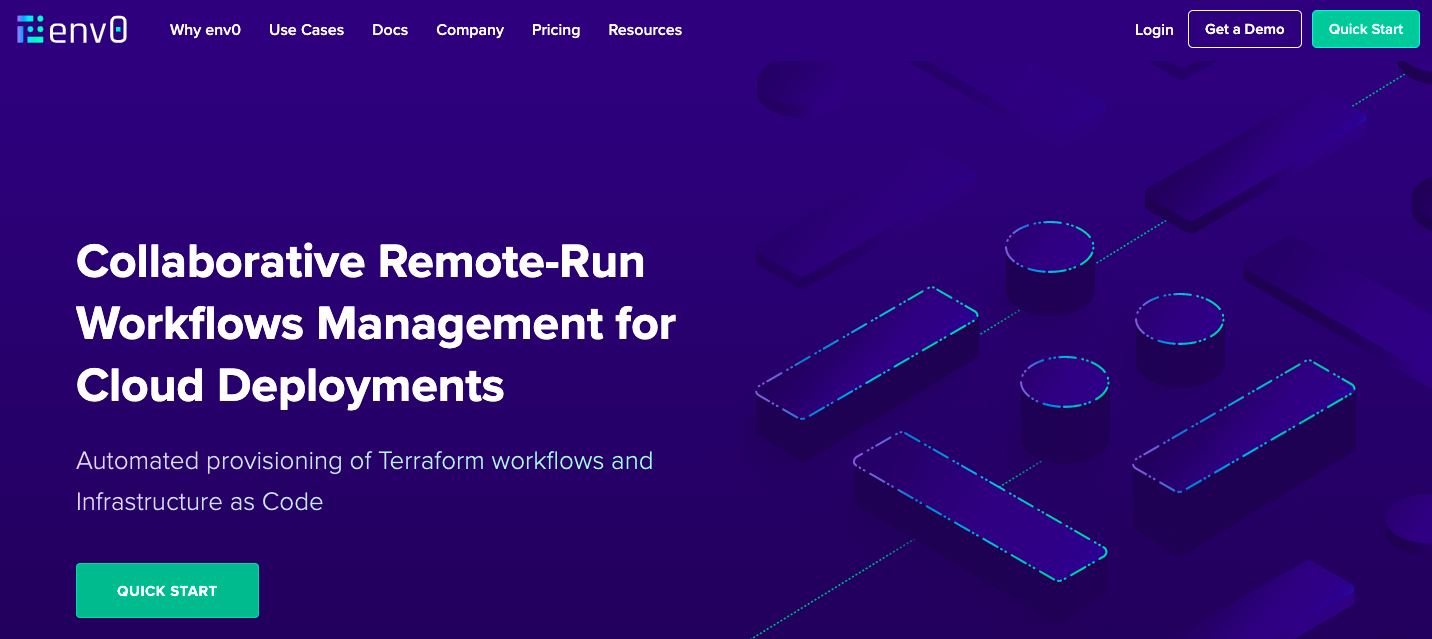Click the env0 logo icon
Viewport: 1432px width, 639px height.
tap(31, 30)
